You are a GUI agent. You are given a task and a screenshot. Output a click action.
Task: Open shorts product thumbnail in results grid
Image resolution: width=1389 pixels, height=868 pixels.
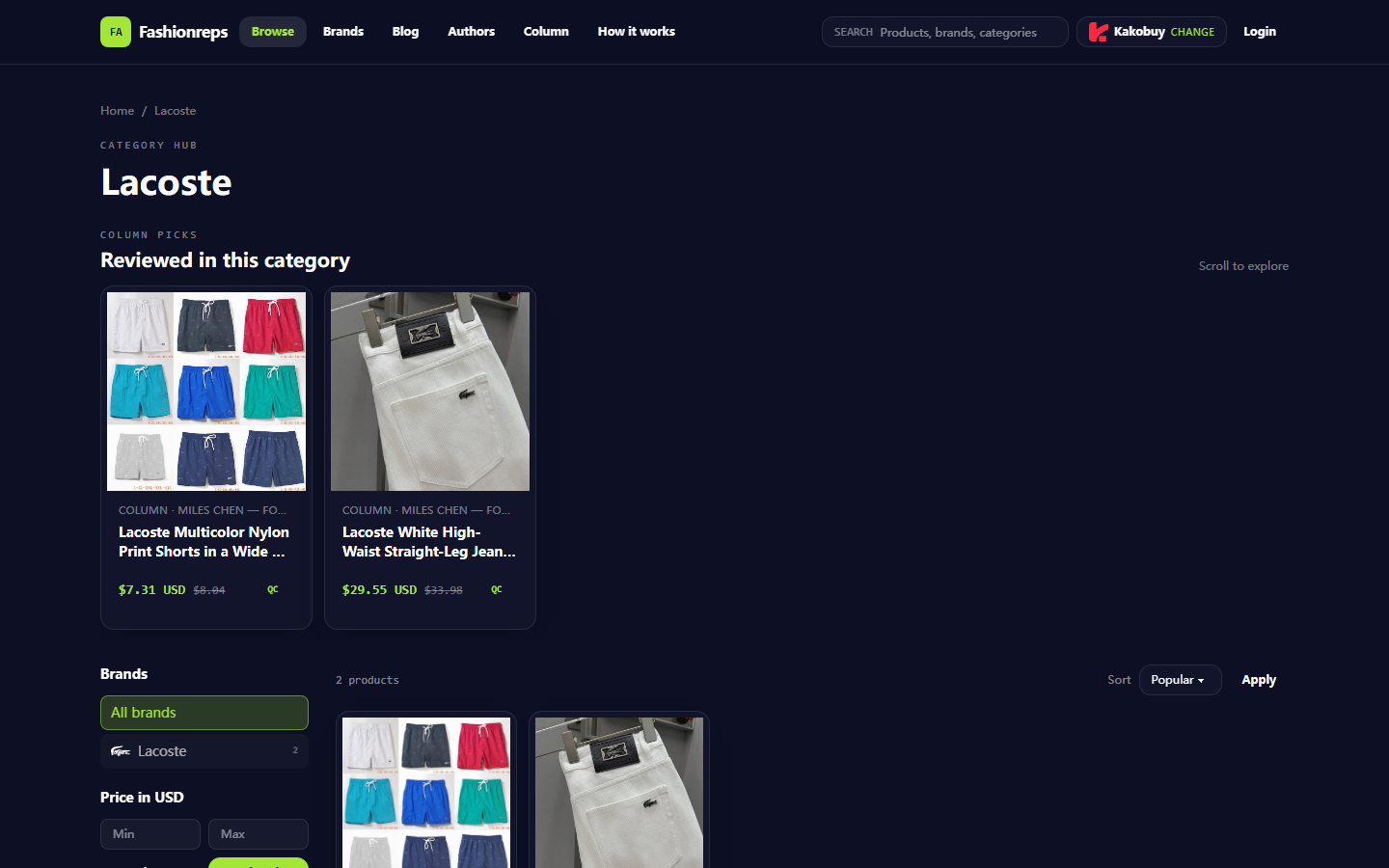click(x=426, y=793)
